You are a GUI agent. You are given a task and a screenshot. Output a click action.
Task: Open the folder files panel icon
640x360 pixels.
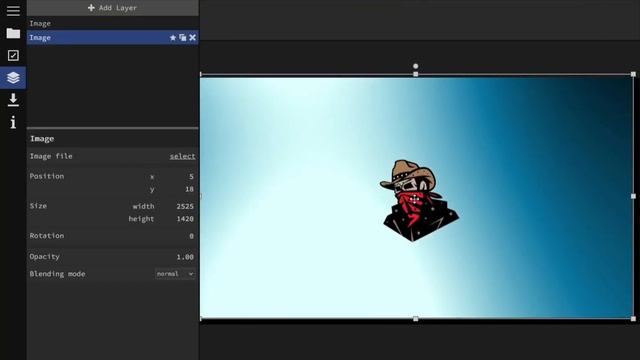tap(13, 33)
